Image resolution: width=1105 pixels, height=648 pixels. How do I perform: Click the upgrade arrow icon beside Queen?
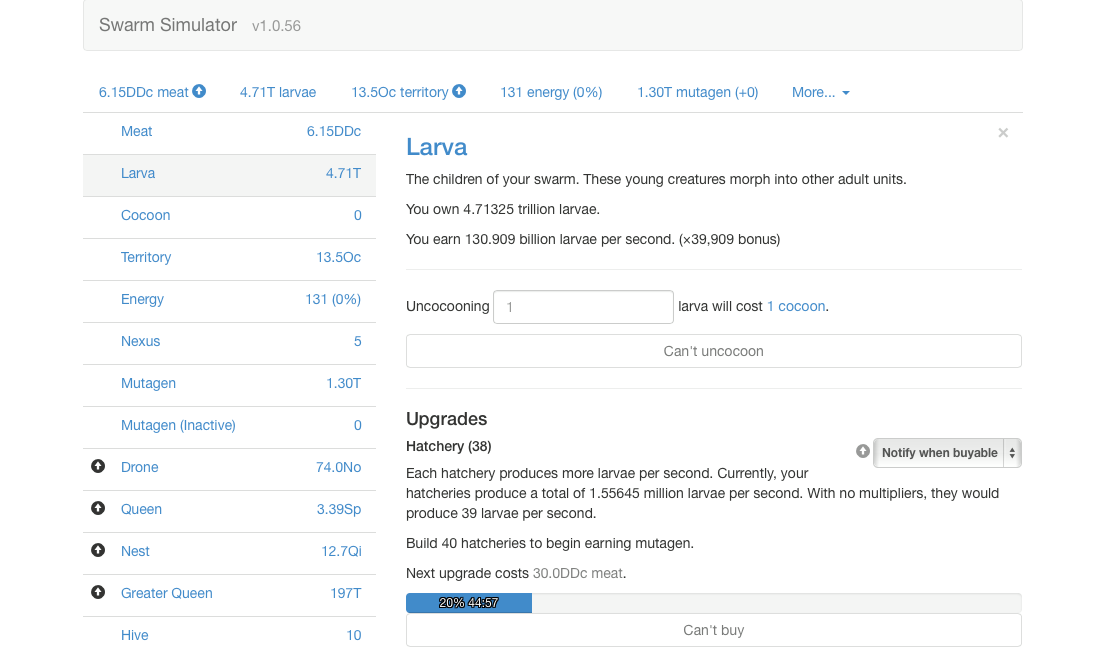point(98,508)
